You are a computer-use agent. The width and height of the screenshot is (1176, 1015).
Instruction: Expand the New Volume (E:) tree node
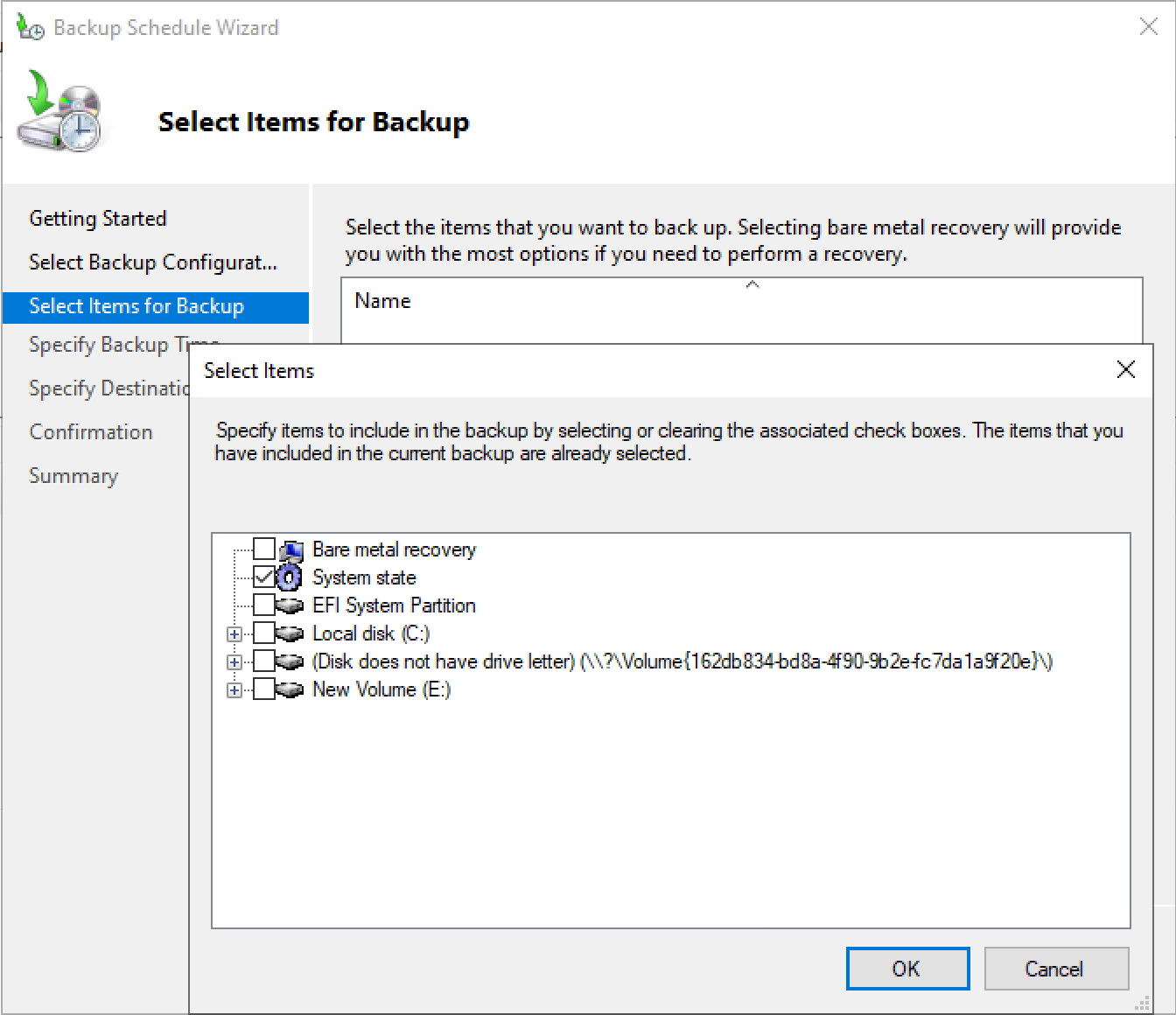pos(234,690)
